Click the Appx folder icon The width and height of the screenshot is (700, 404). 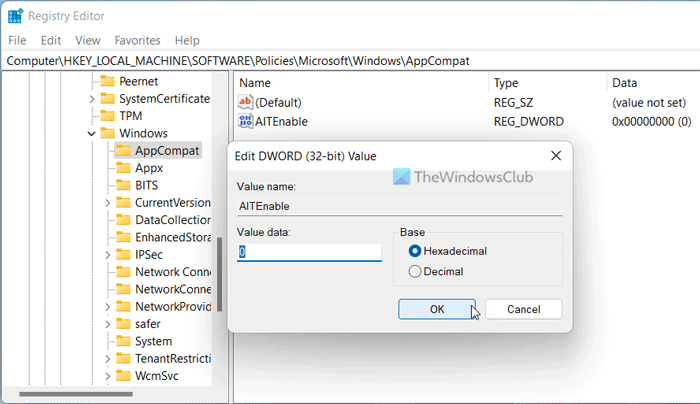click(x=124, y=168)
